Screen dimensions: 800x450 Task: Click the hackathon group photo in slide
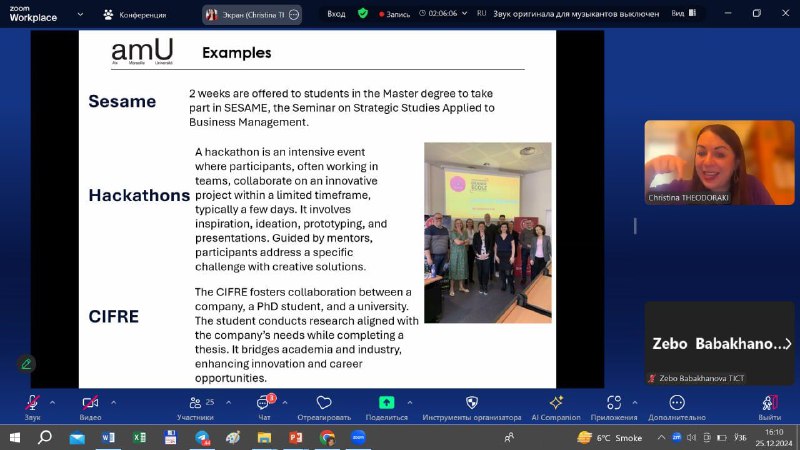pos(488,233)
